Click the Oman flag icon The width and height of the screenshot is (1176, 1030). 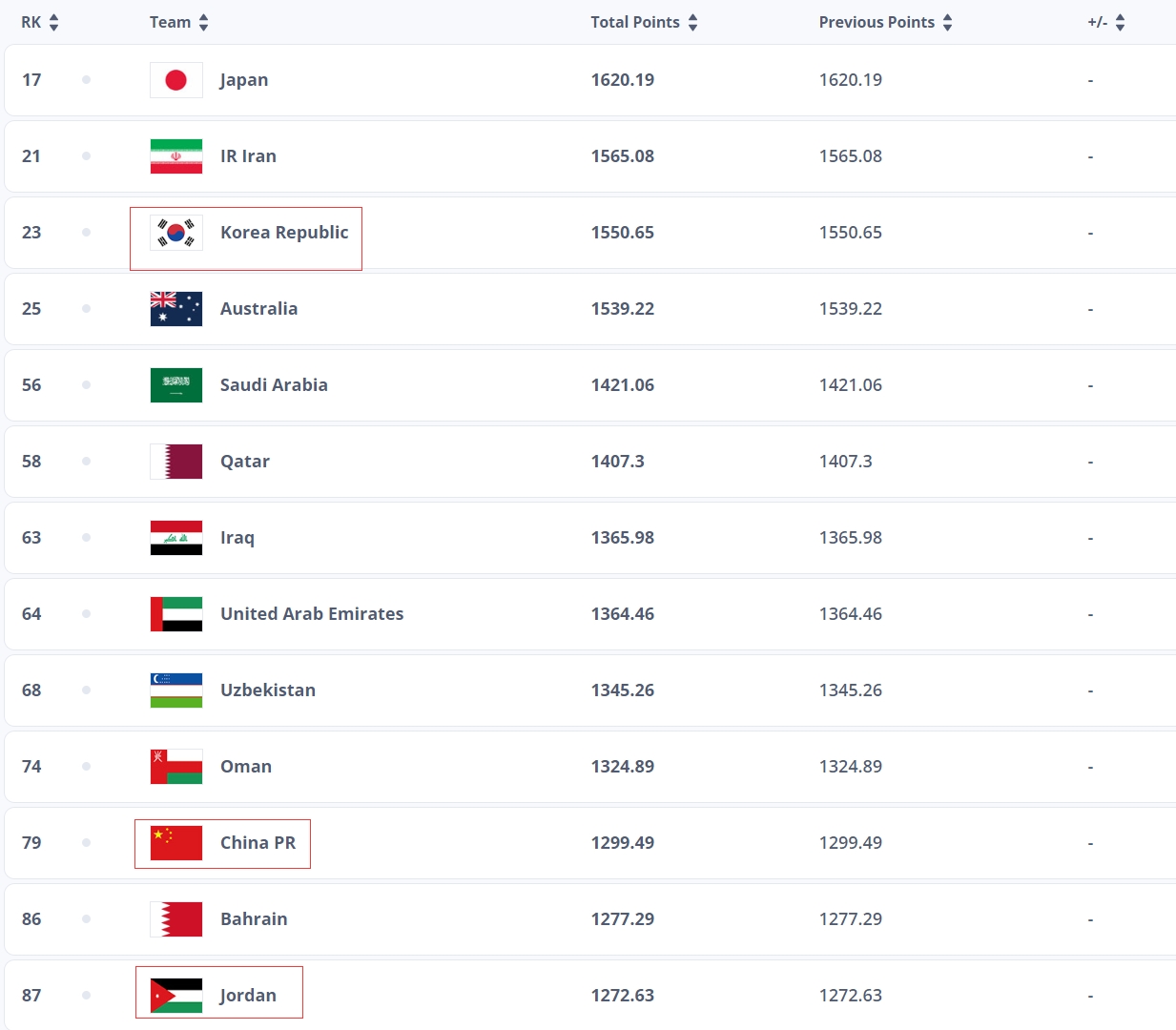tap(176, 767)
